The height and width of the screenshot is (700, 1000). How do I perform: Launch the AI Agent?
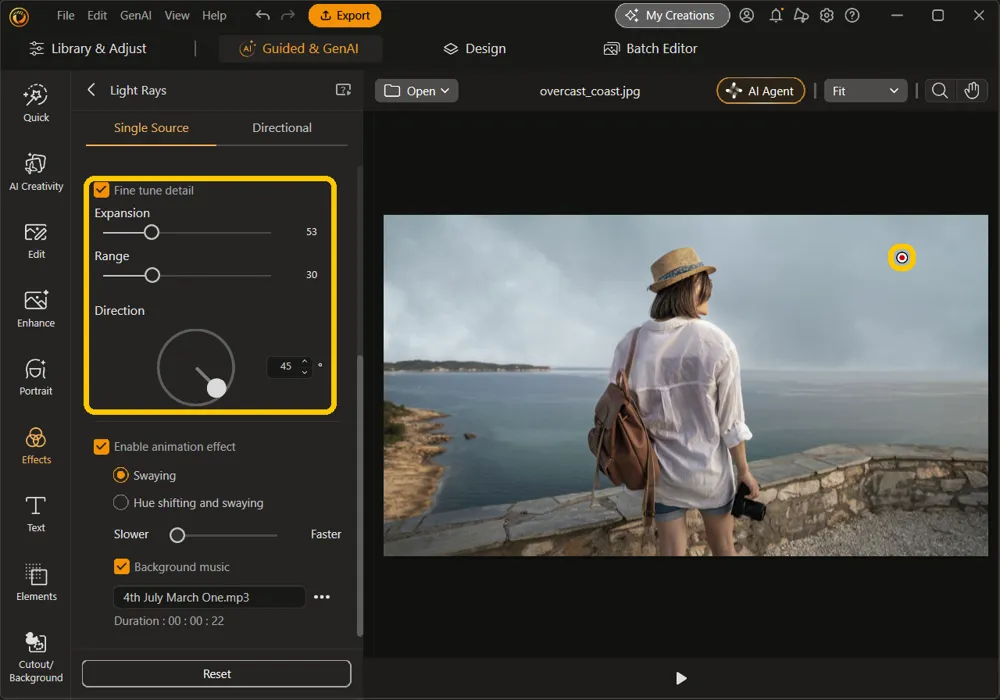[761, 91]
